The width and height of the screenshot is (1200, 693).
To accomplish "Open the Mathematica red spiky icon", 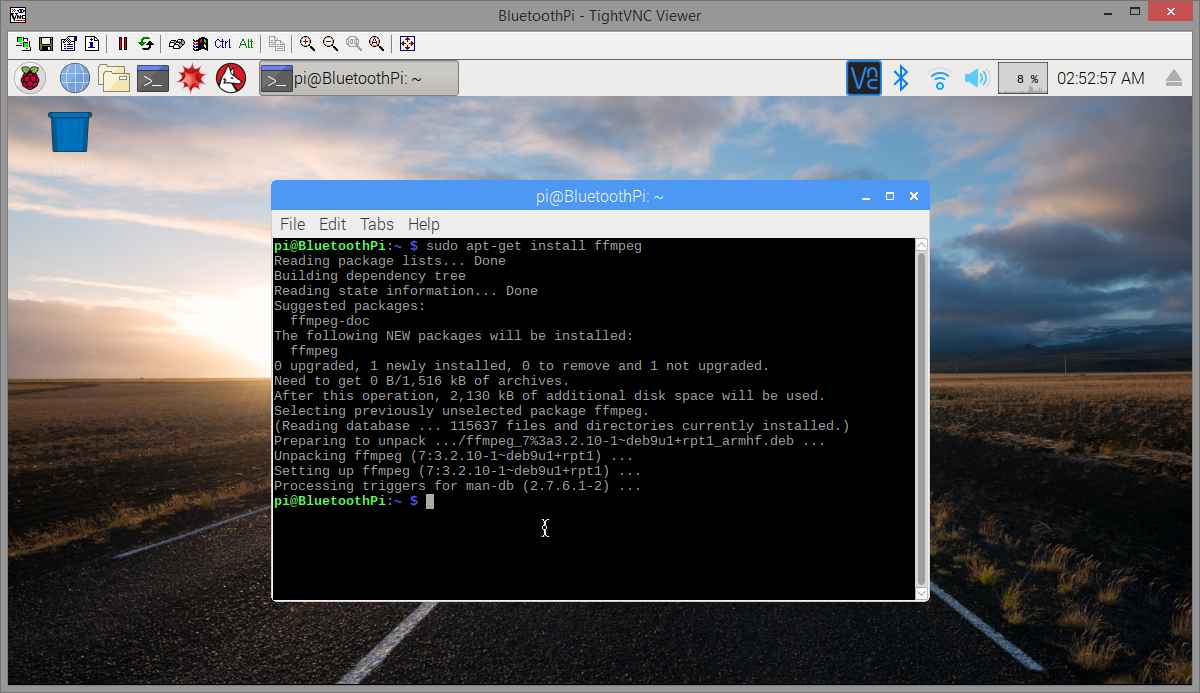I will [x=191, y=78].
